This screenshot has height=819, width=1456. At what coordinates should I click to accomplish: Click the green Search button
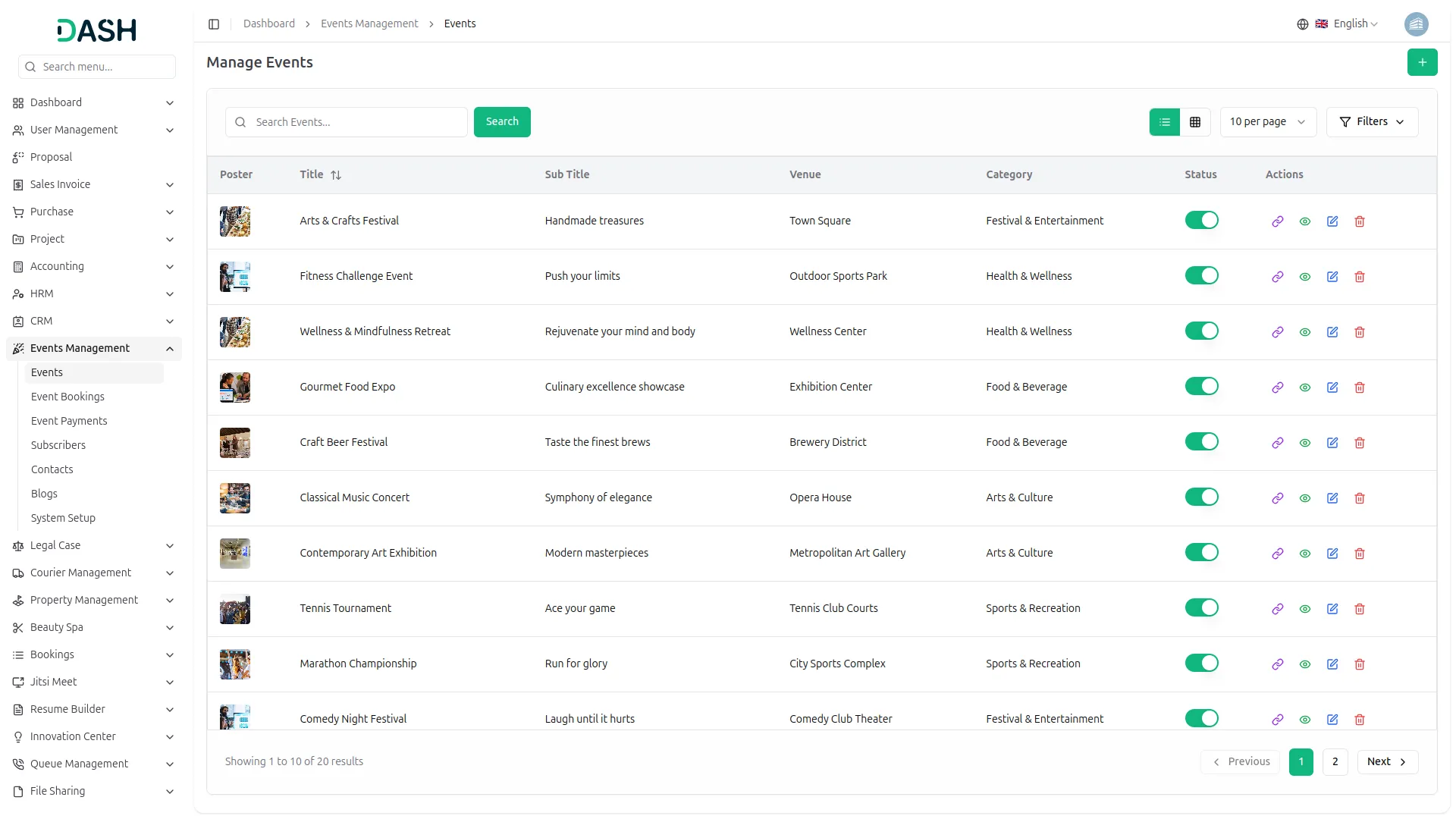[502, 122]
